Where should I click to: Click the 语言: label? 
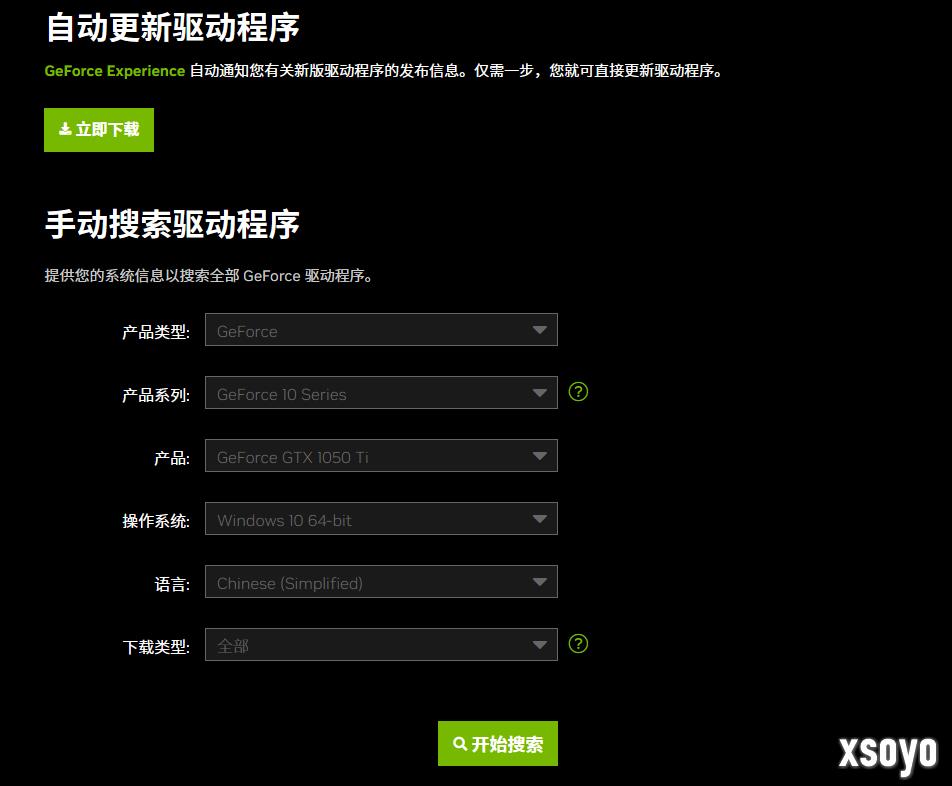click(172, 584)
